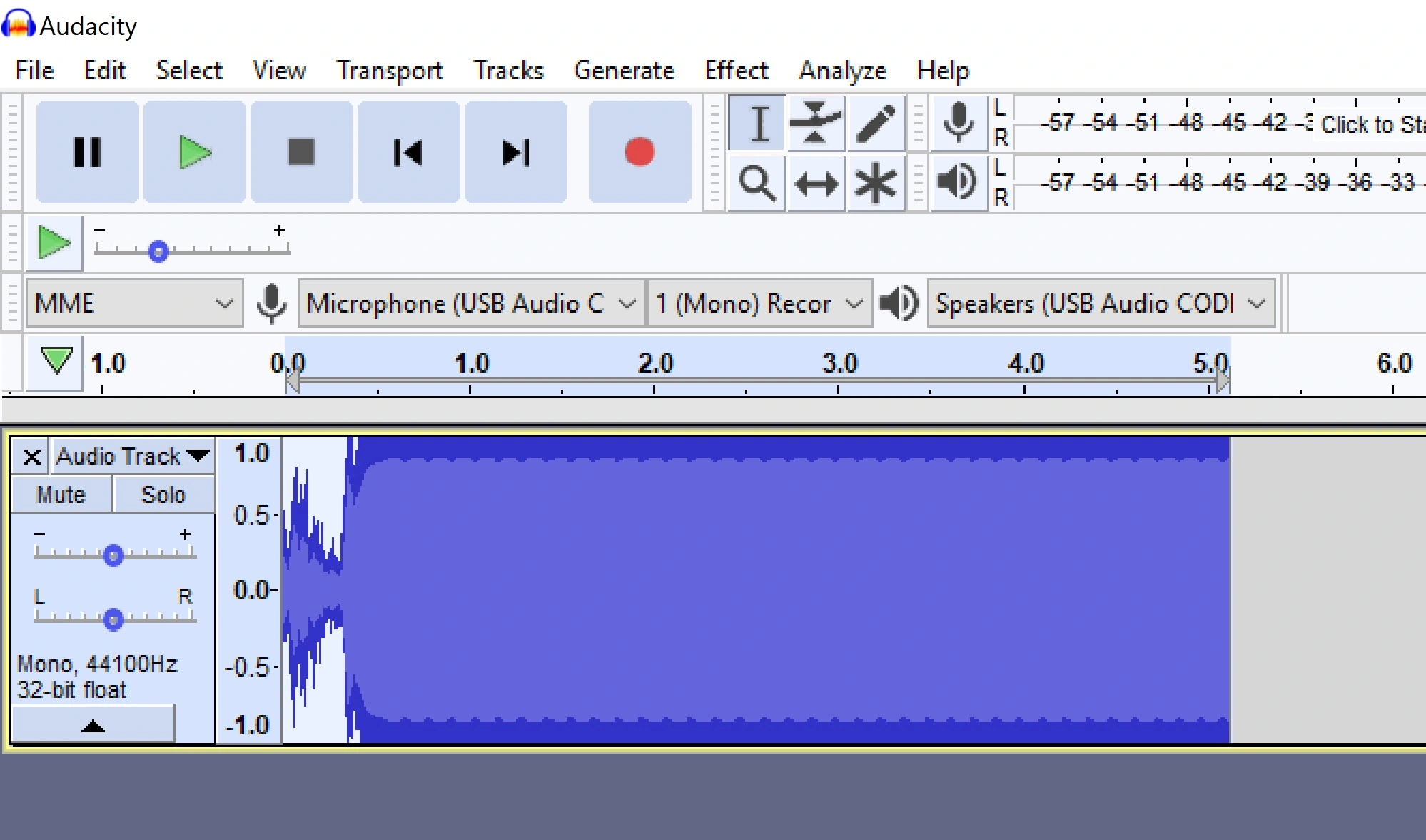The width and height of the screenshot is (1426, 840).
Task: Close the Audio Track with X
Action: 31,455
